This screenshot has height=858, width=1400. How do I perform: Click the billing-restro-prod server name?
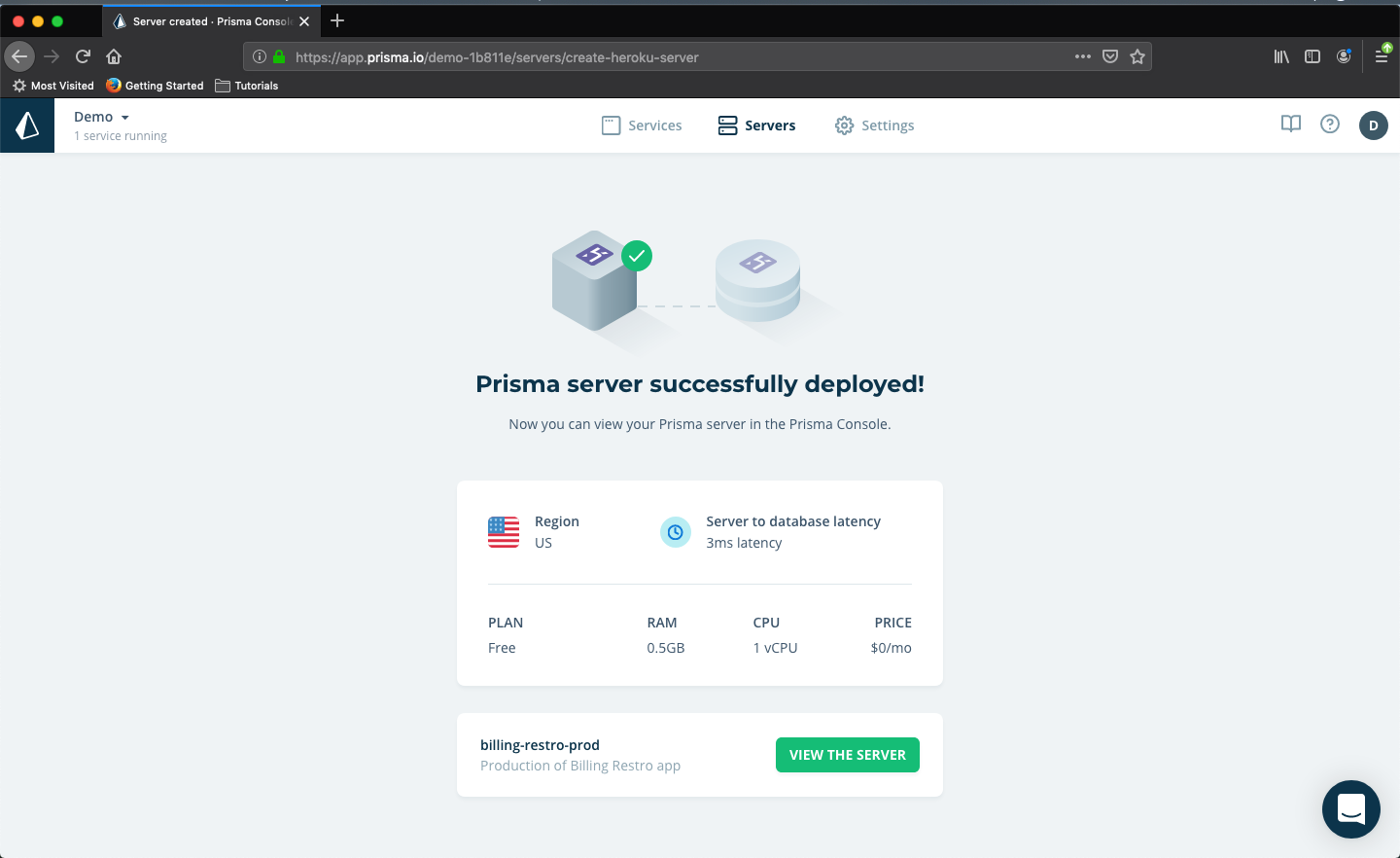coord(540,745)
